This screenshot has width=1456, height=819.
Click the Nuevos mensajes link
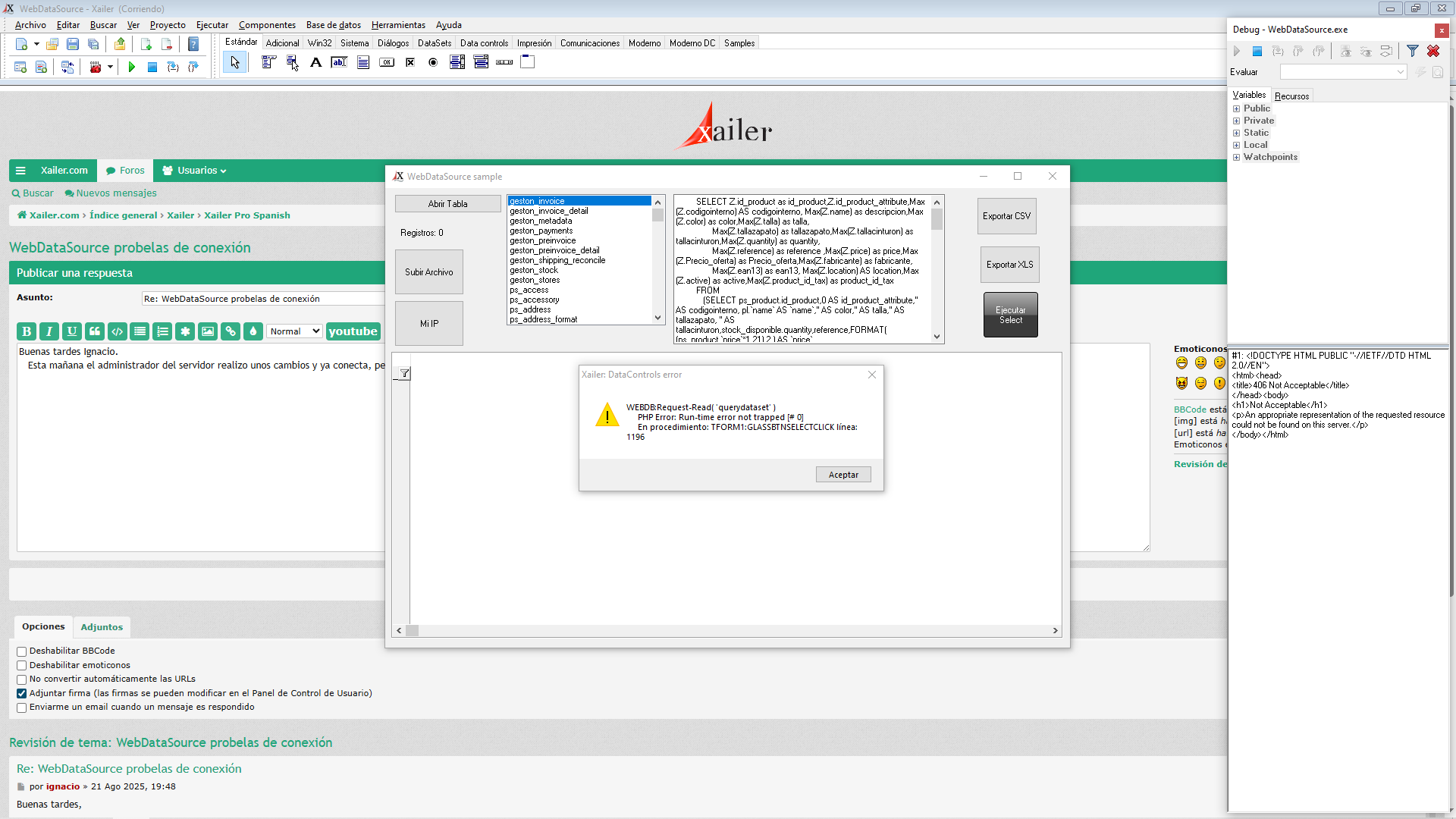click(x=111, y=193)
